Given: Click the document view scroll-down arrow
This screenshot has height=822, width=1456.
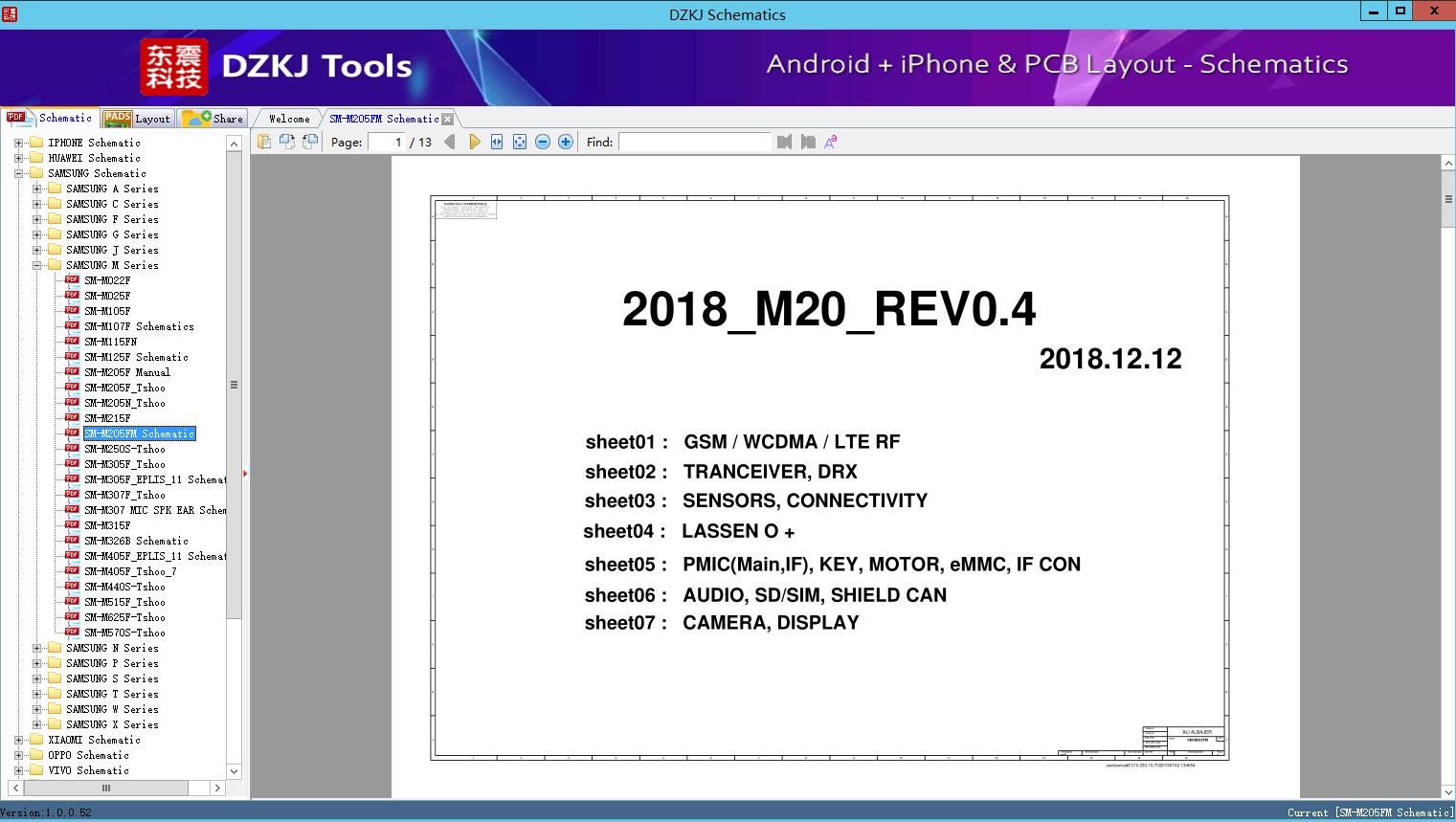Looking at the screenshot, I should pos(1448,790).
